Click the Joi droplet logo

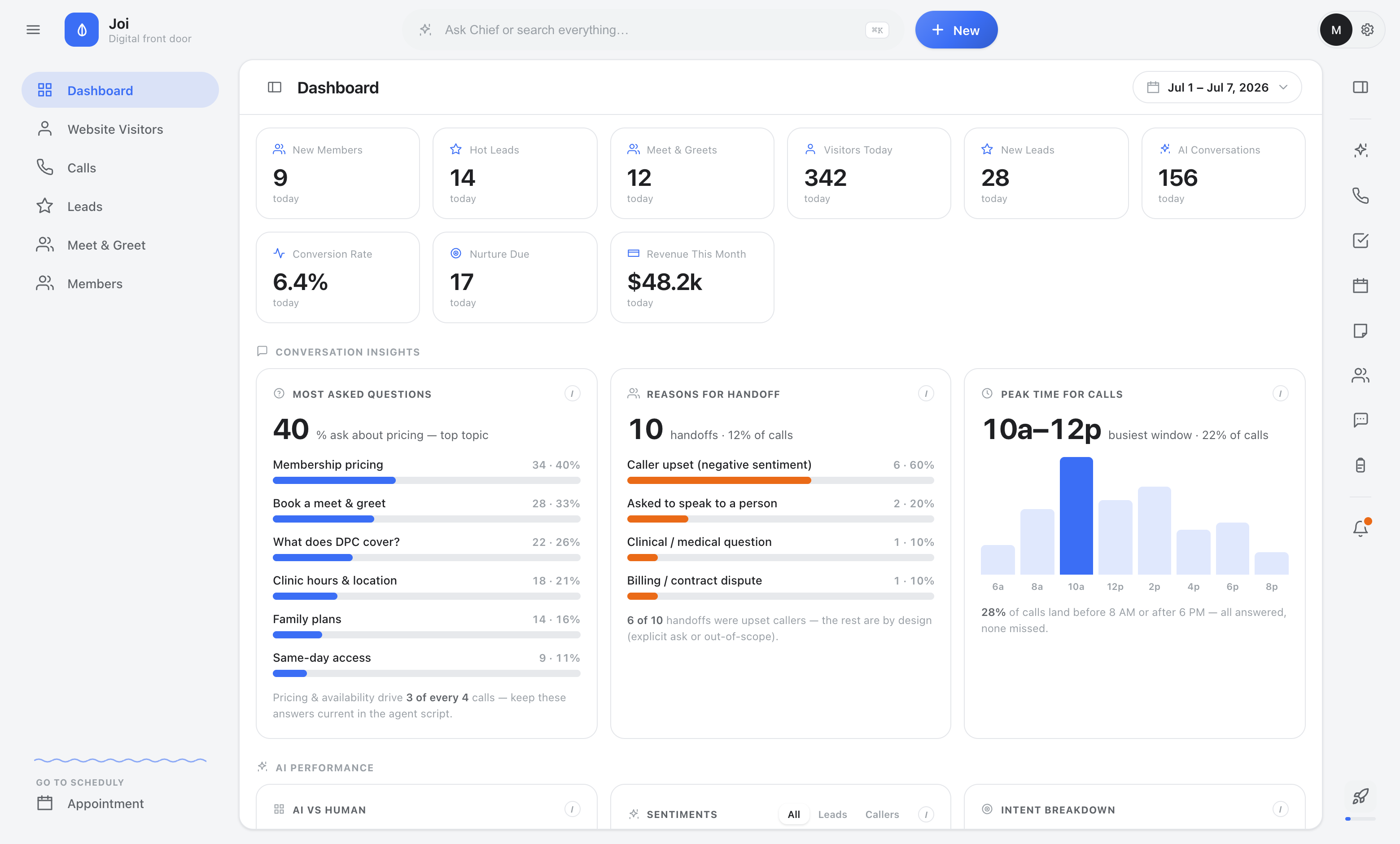pyautogui.click(x=81, y=30)
